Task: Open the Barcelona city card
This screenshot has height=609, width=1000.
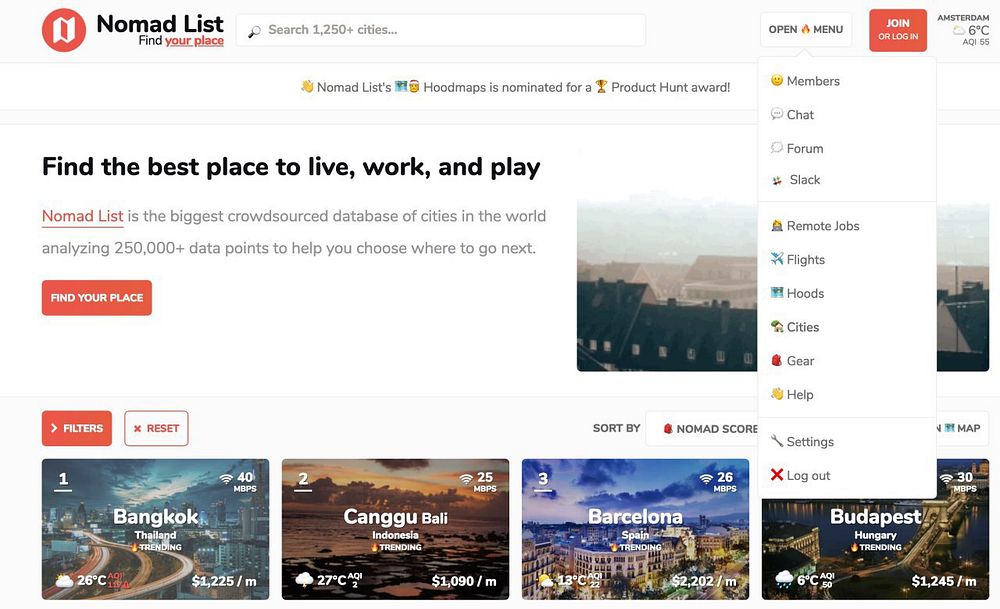Action: pyautogui.click(x=635, y=529)
